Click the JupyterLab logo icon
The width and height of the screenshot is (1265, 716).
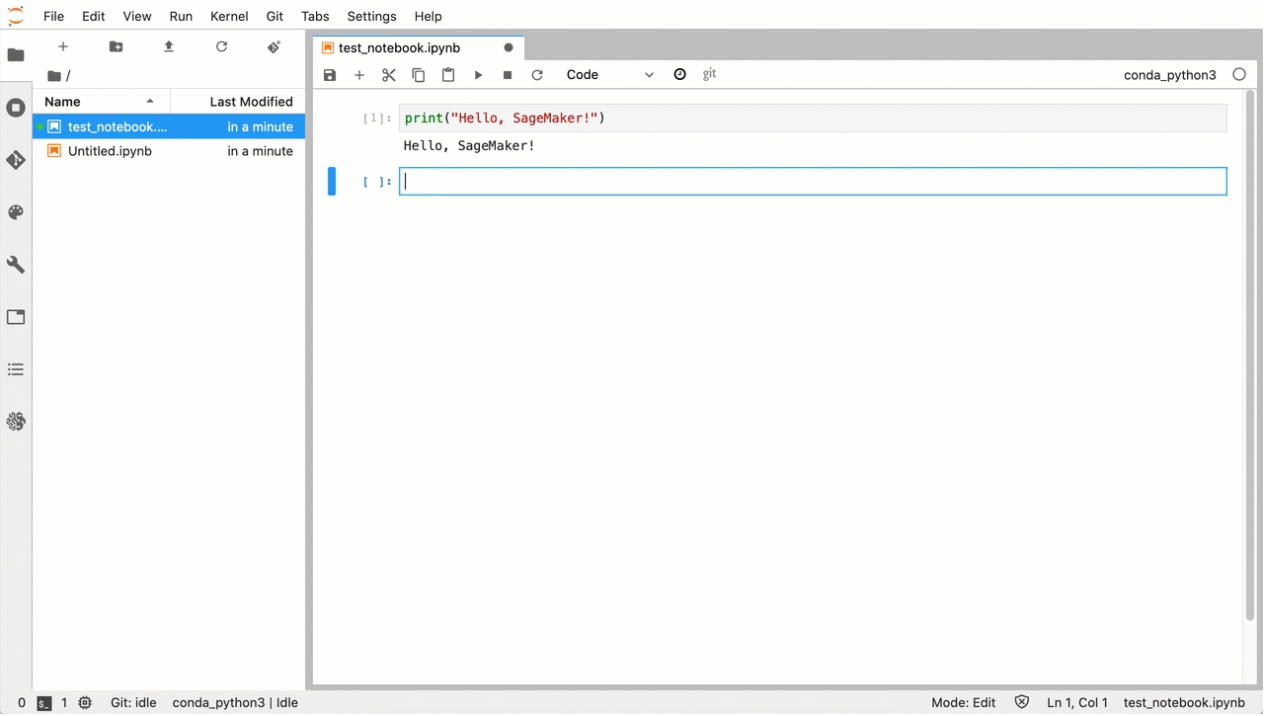(x=16, y=16)
